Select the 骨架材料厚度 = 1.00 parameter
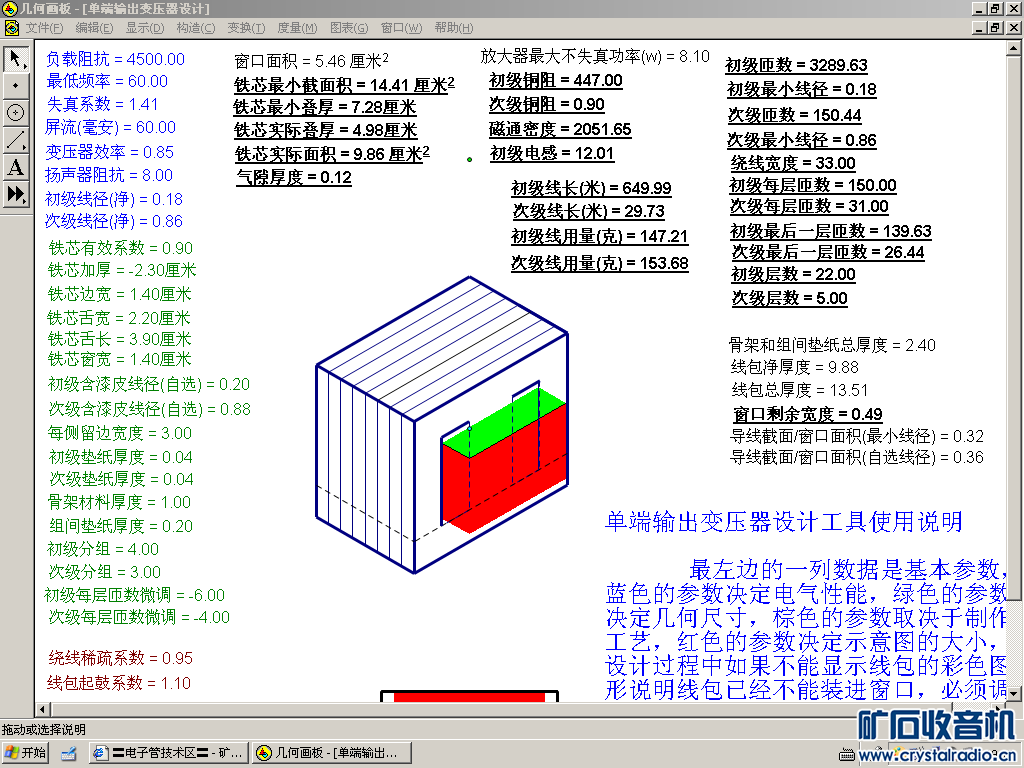The width and height of the screenshot is (1024, 768). (x=119, y=502)
